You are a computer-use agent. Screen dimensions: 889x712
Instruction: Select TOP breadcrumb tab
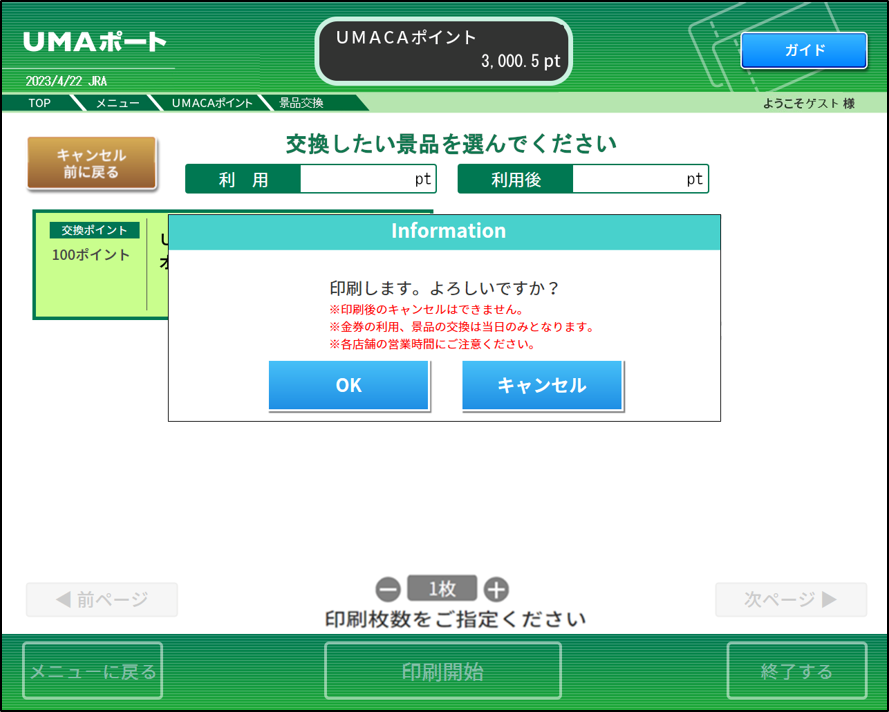(x=39, y=103)
